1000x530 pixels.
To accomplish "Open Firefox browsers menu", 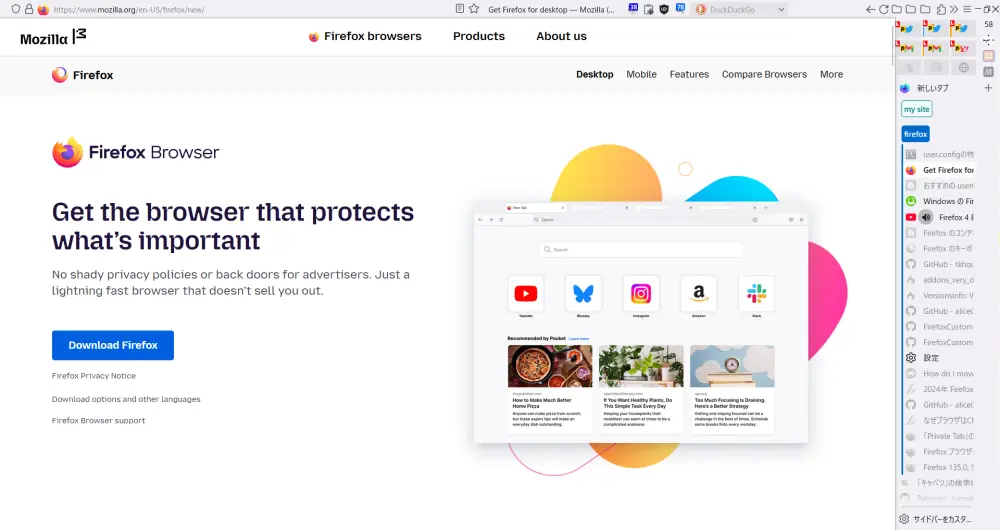I will click(x=365, y=36).
